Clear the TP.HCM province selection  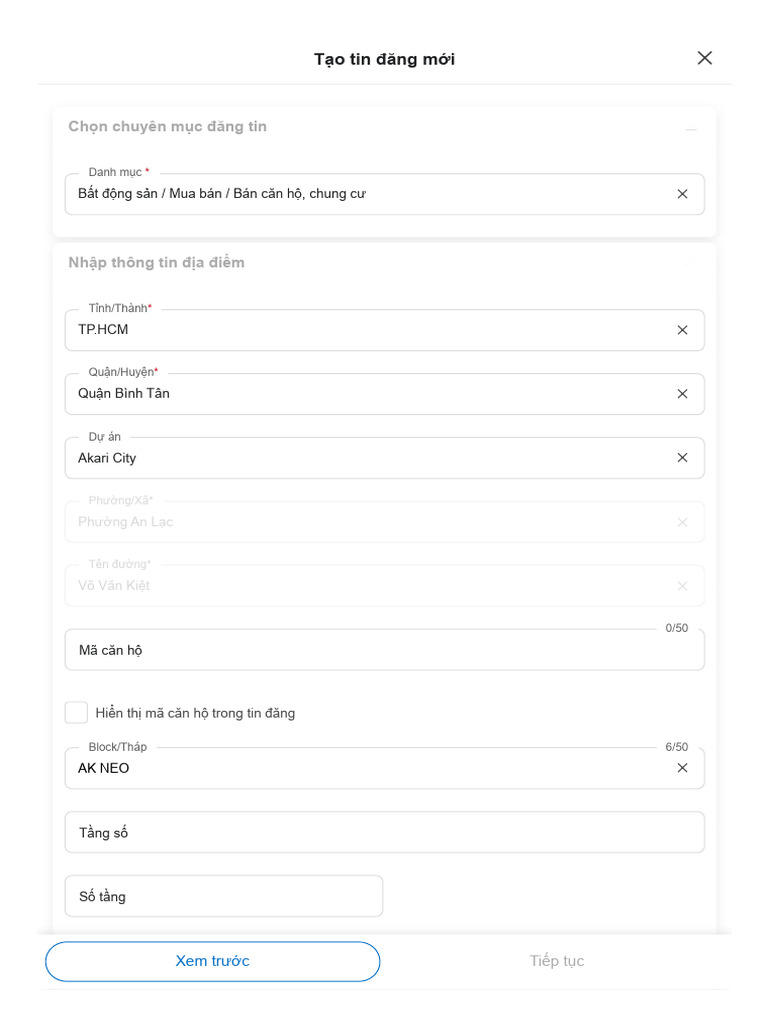click(x=682, y=330)
